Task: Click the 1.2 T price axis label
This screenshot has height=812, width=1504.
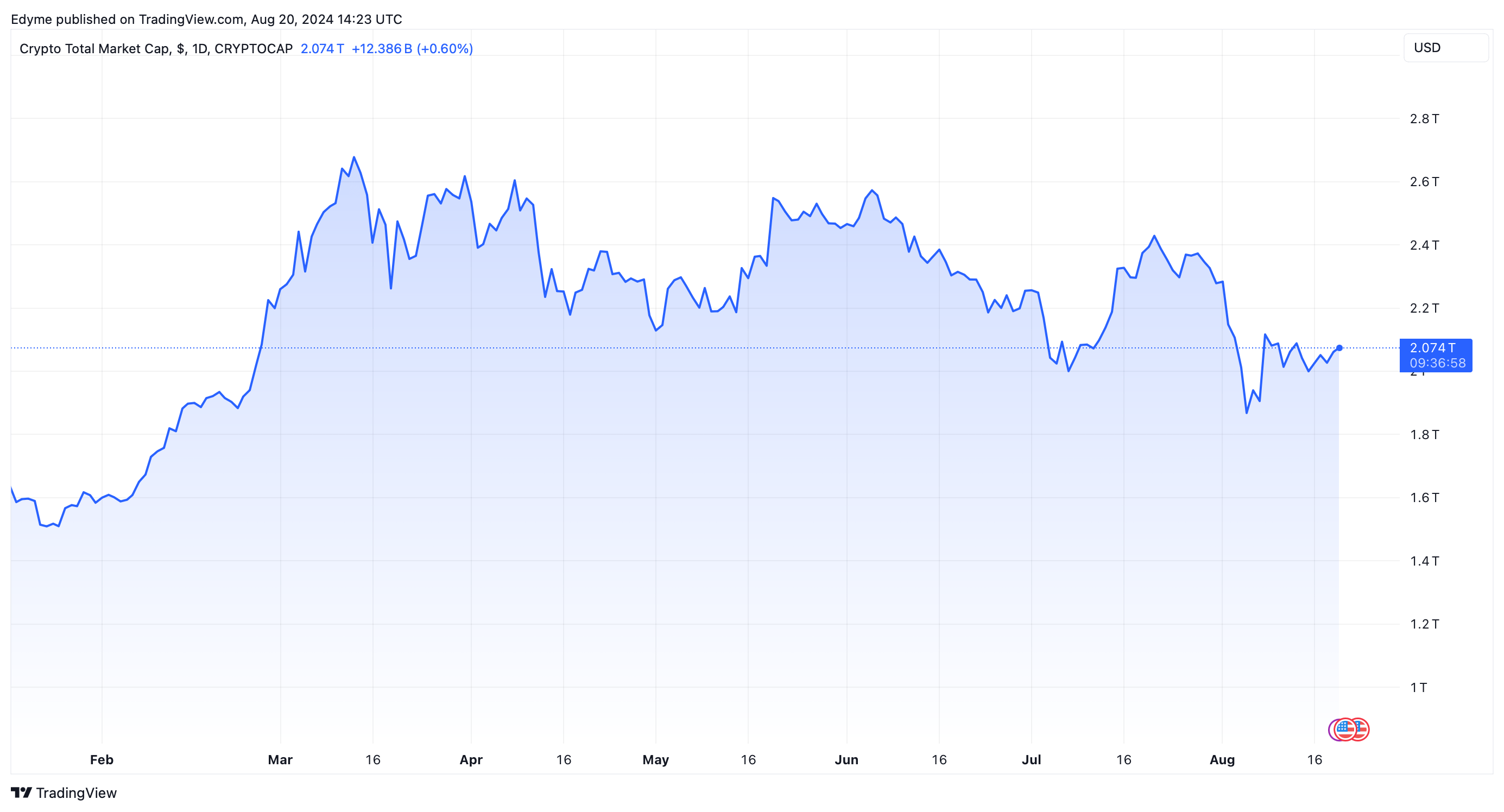Action: tap(1425, 625)
